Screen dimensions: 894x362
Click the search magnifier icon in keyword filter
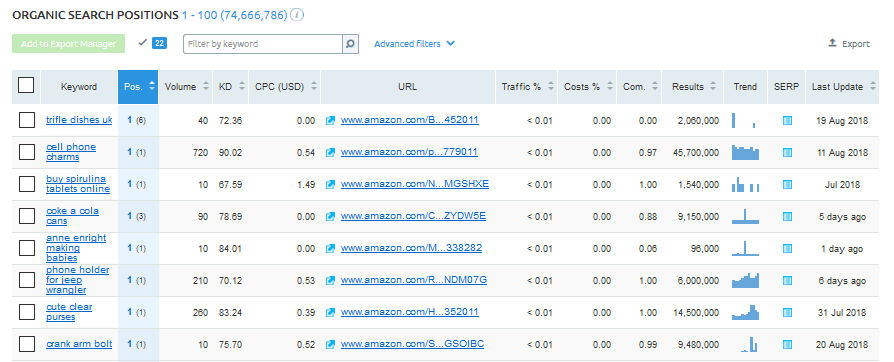[x=351, y=44]
